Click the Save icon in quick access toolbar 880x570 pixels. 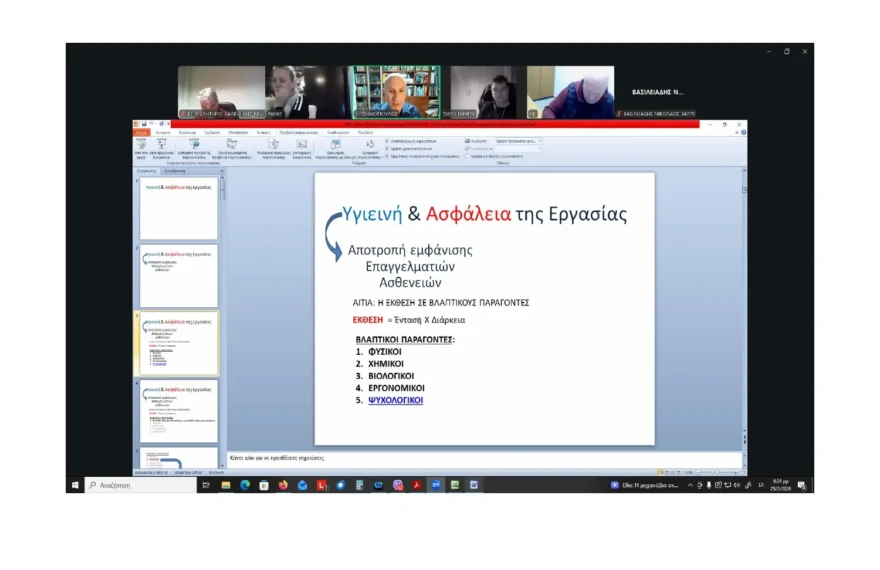[144, 124]
